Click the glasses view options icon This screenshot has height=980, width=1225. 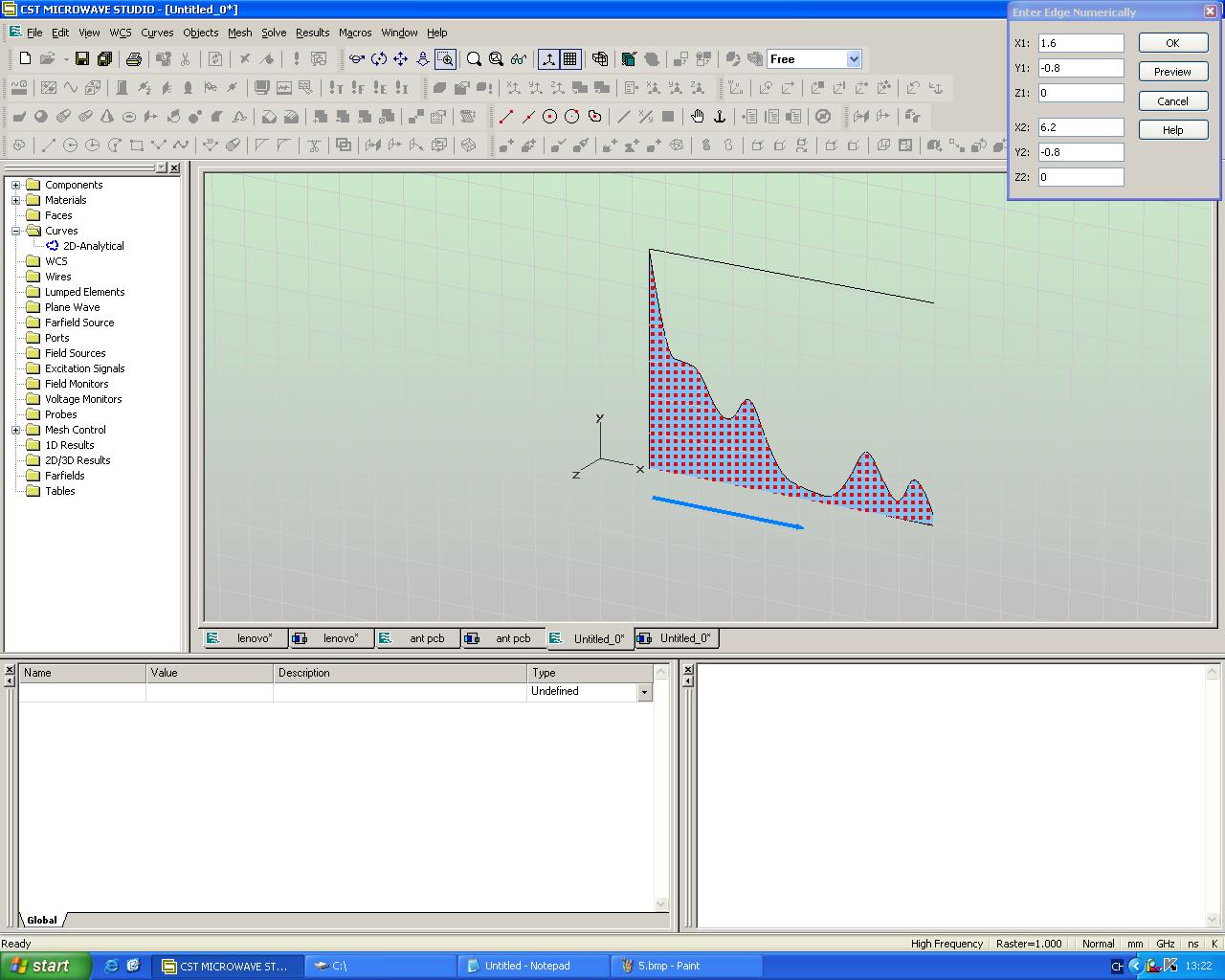point(519,59)
